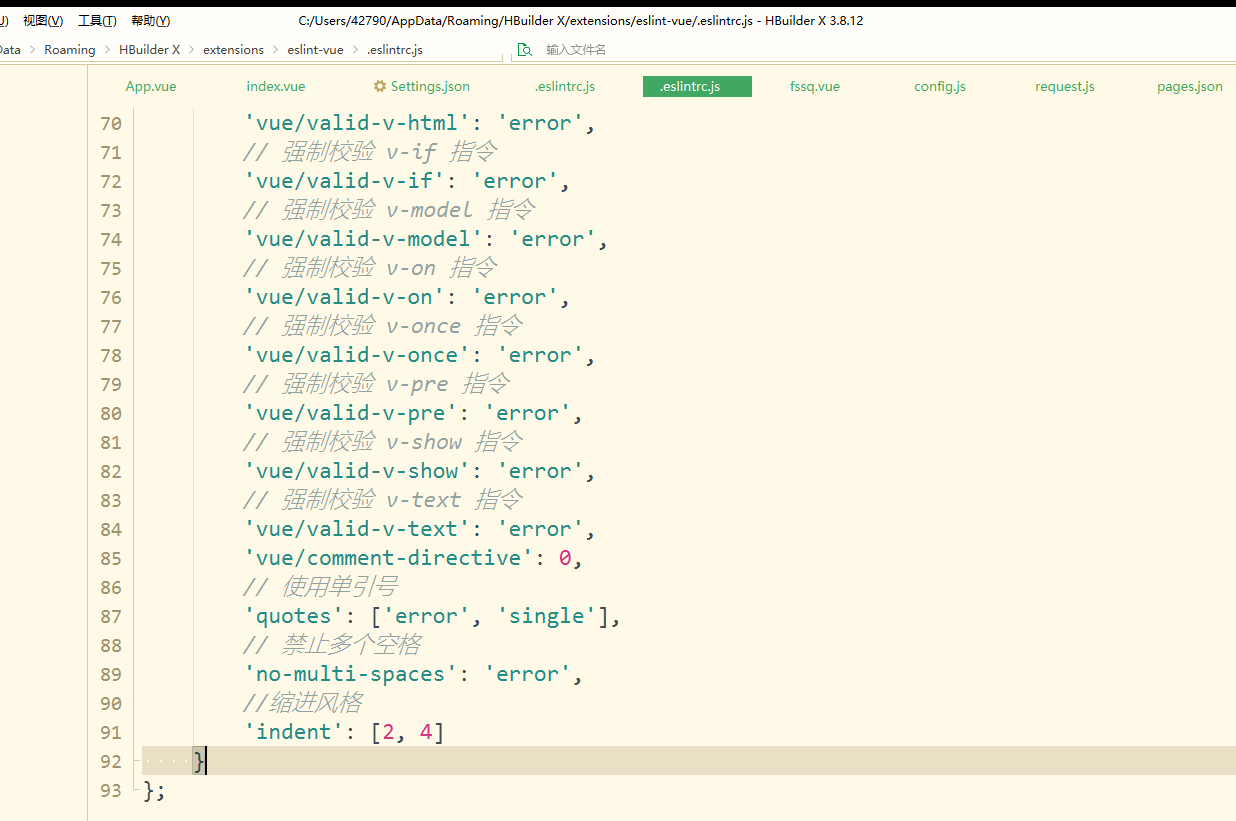
Task: Click the Roaming breadcrumb folder
Action: (x=70, y=50)
